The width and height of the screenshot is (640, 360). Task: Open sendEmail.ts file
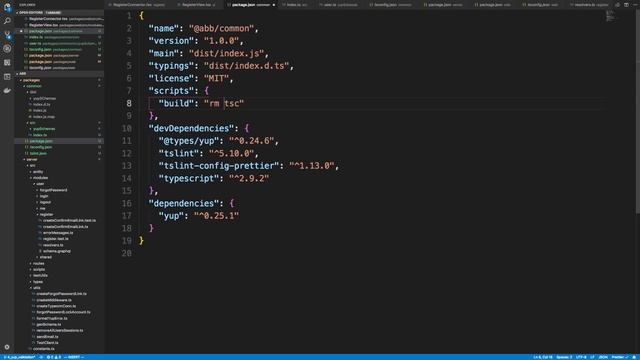[x=47, y=337]
